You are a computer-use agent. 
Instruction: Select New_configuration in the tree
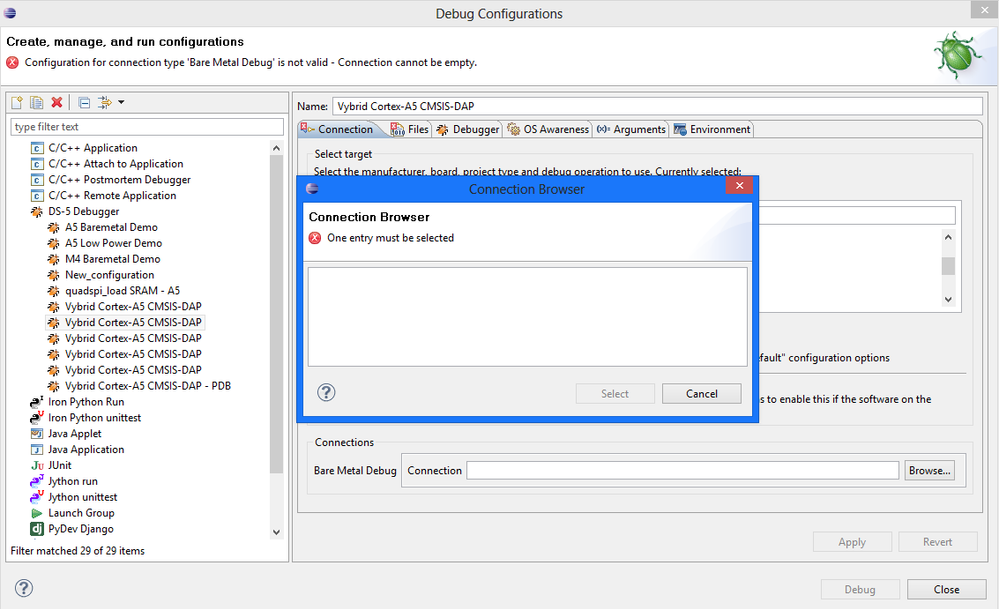coord(110,275)
